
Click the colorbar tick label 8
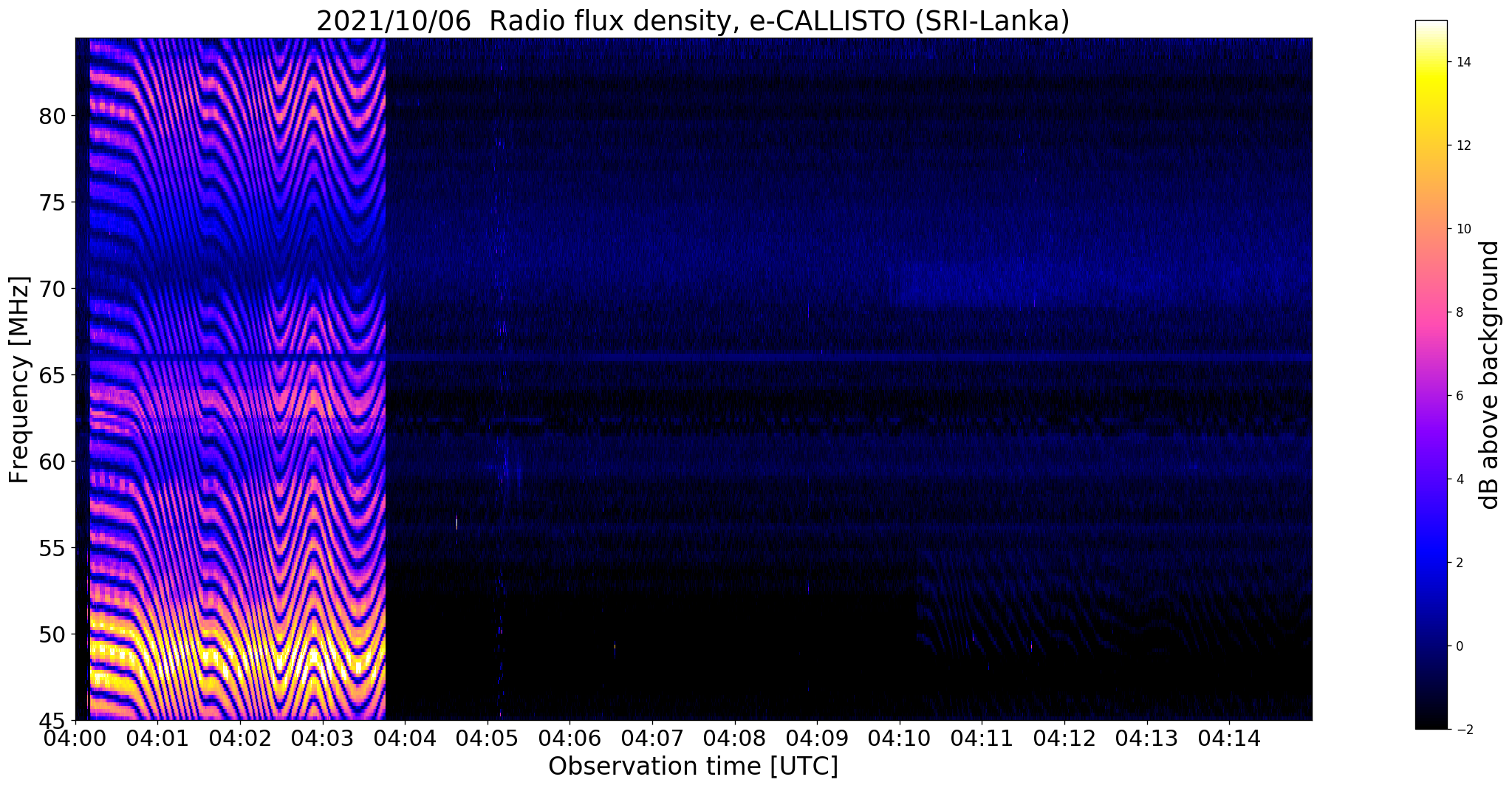click(x=1459, y=312)
